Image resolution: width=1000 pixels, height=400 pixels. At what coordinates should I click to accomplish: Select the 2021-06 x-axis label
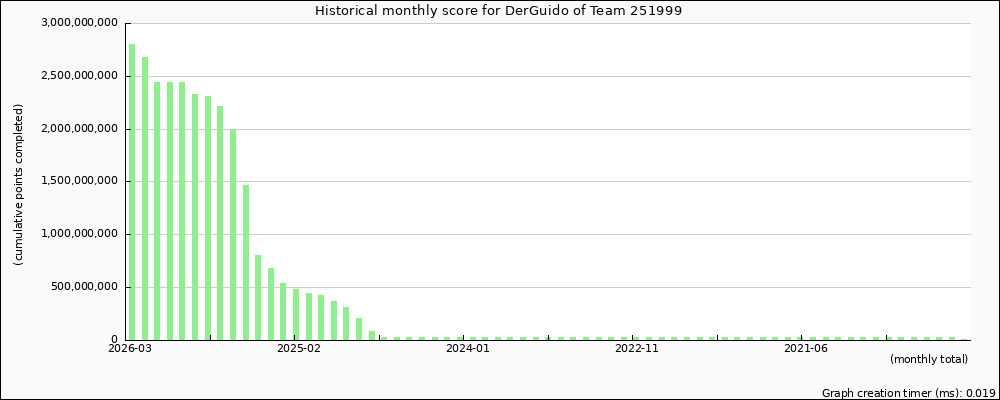click(805, 348)
